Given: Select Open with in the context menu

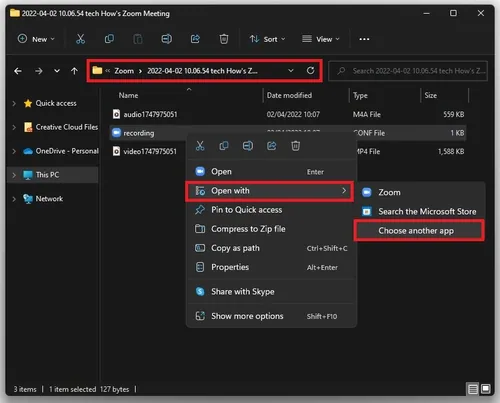Looking at the screenshot, I should point(269,191).
